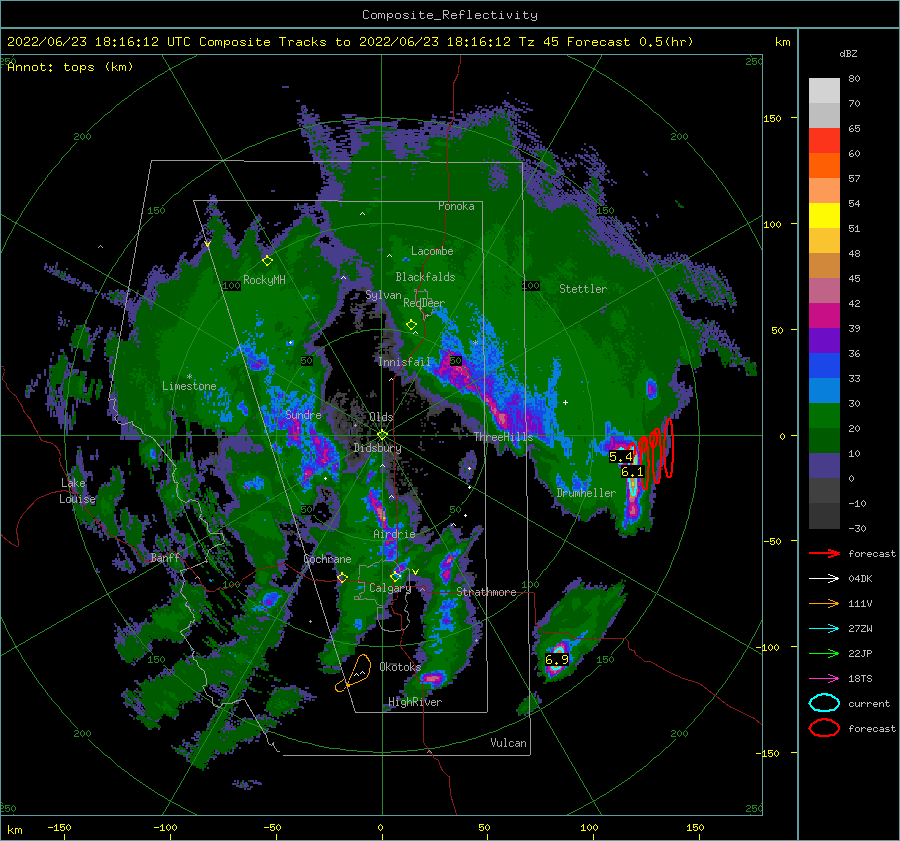900x841 pixels.
Task: Click the Innisfail label
Action: (404, 362)
